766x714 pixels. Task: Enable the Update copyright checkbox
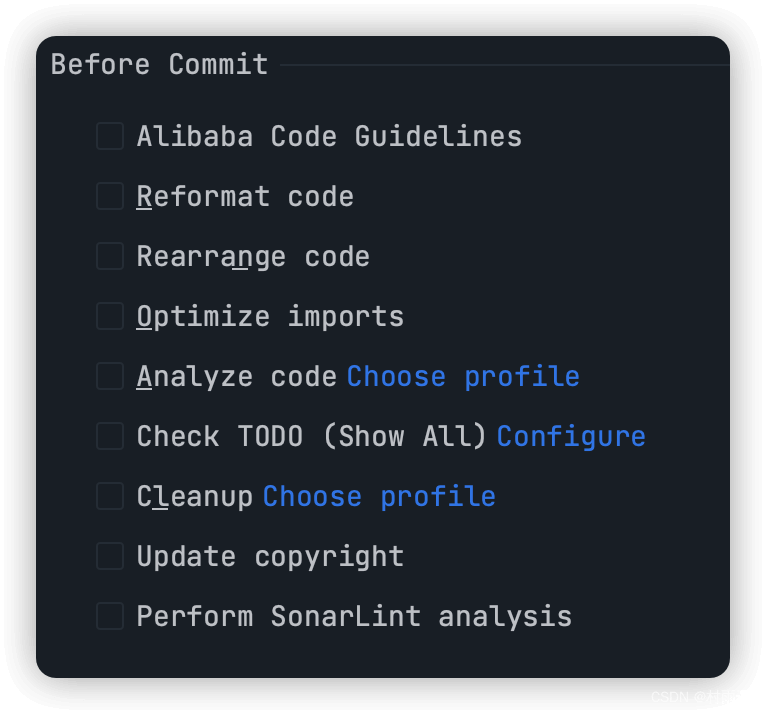pyautogui.click(x=110, y=556)
